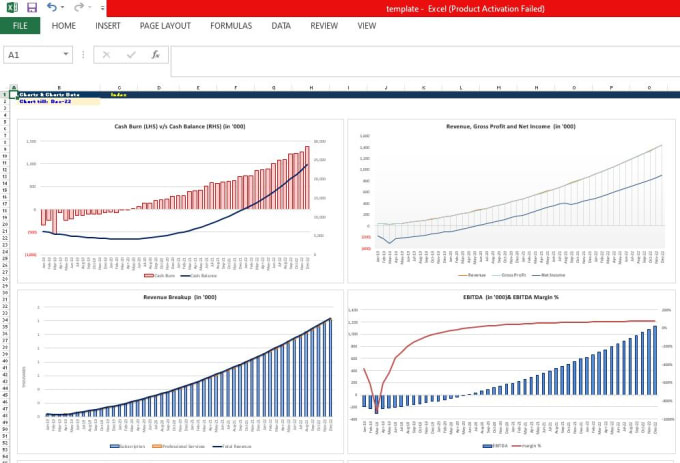Switch to the DATA tab
Screen dimensions: 680x463
(281, 26)
